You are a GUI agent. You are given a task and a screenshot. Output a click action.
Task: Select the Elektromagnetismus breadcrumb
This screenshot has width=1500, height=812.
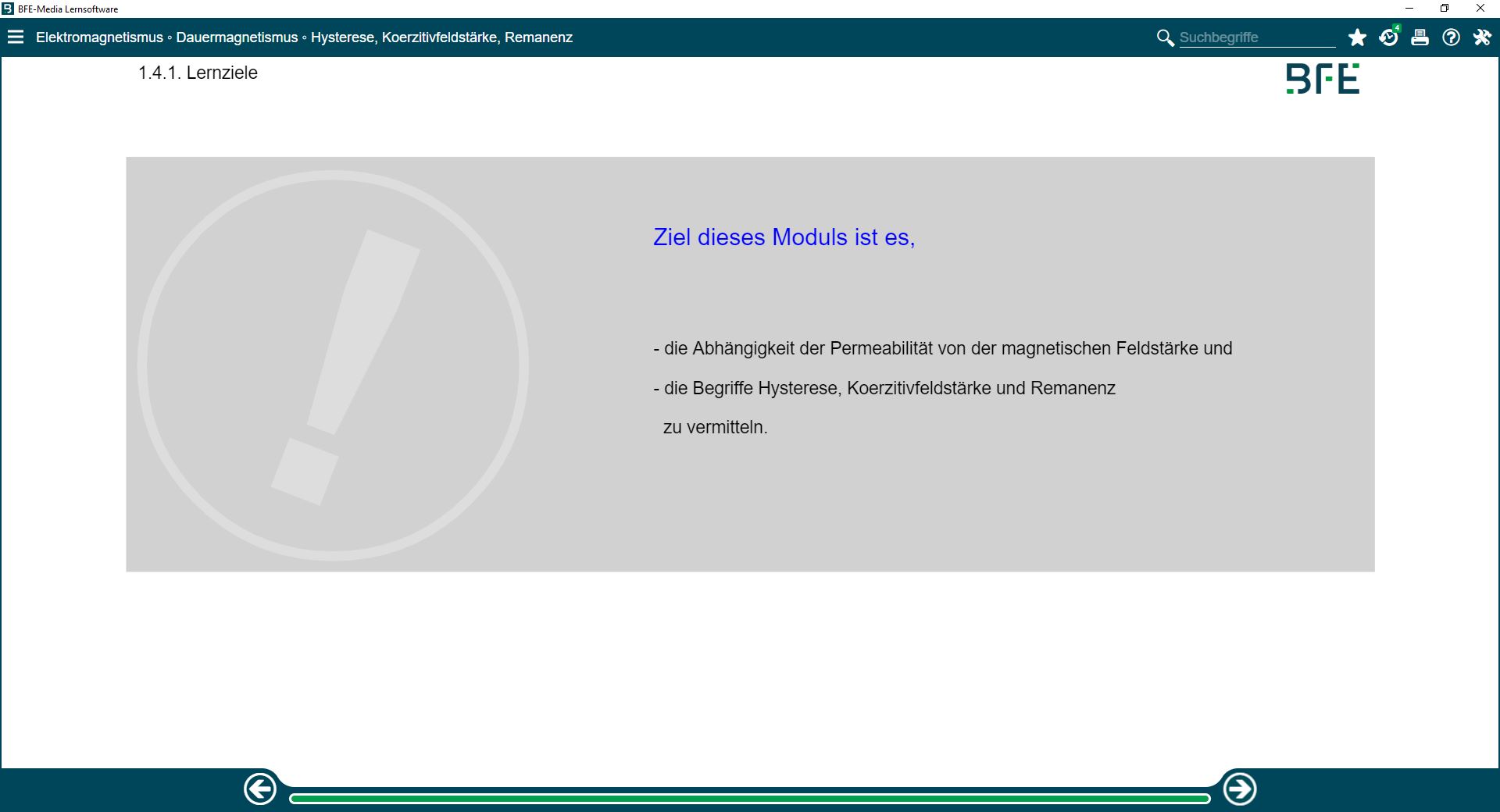[99, 37]
